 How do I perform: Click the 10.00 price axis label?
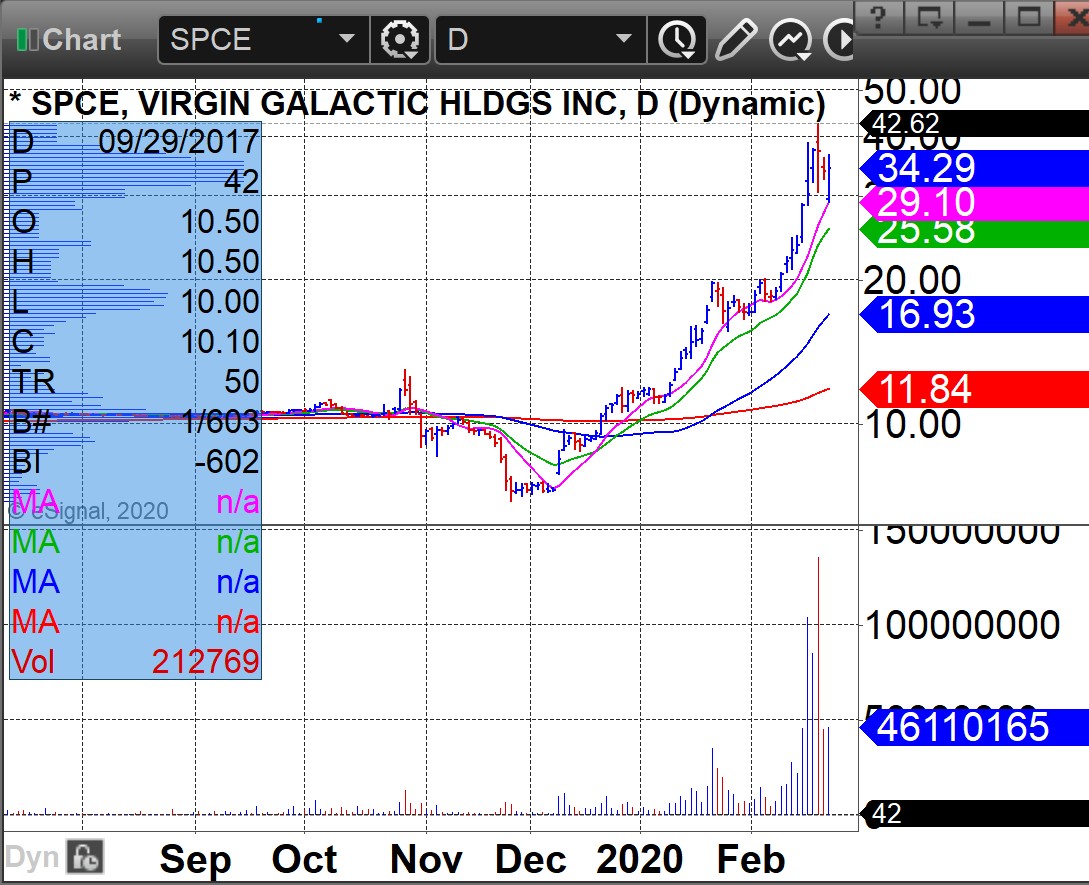pyautogui.click(x=912, y=424)
